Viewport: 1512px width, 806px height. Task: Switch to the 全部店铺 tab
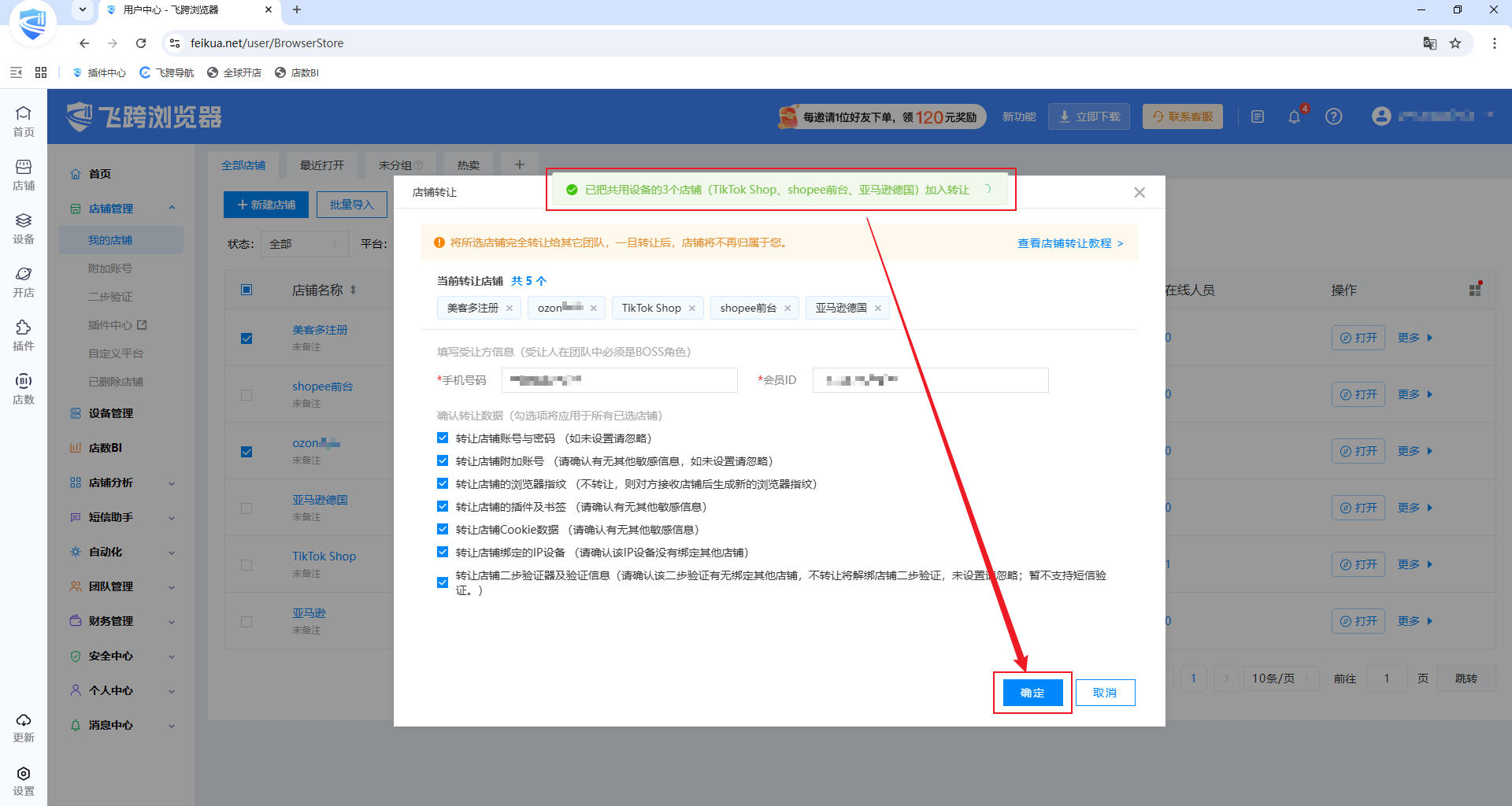243,165
